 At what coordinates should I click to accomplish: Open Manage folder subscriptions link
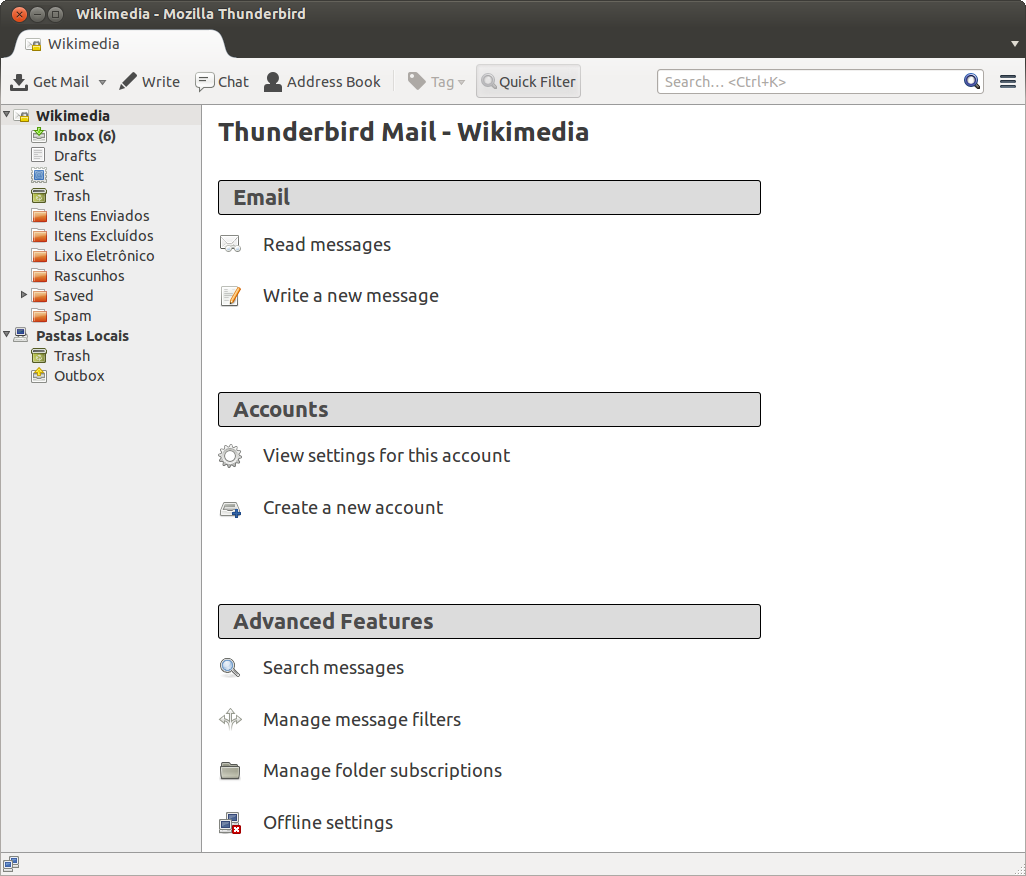pyautogui.click(x=382, y=771)
